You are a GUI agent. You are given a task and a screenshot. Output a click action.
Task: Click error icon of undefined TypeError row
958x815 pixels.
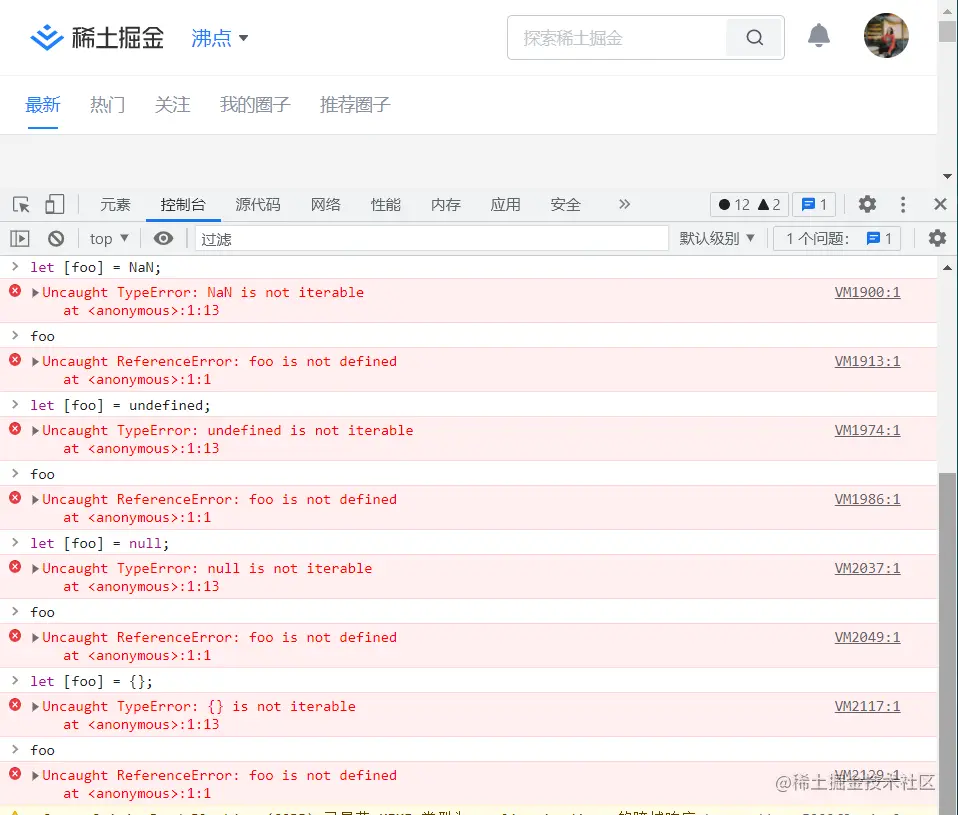(x=15, y=429)
